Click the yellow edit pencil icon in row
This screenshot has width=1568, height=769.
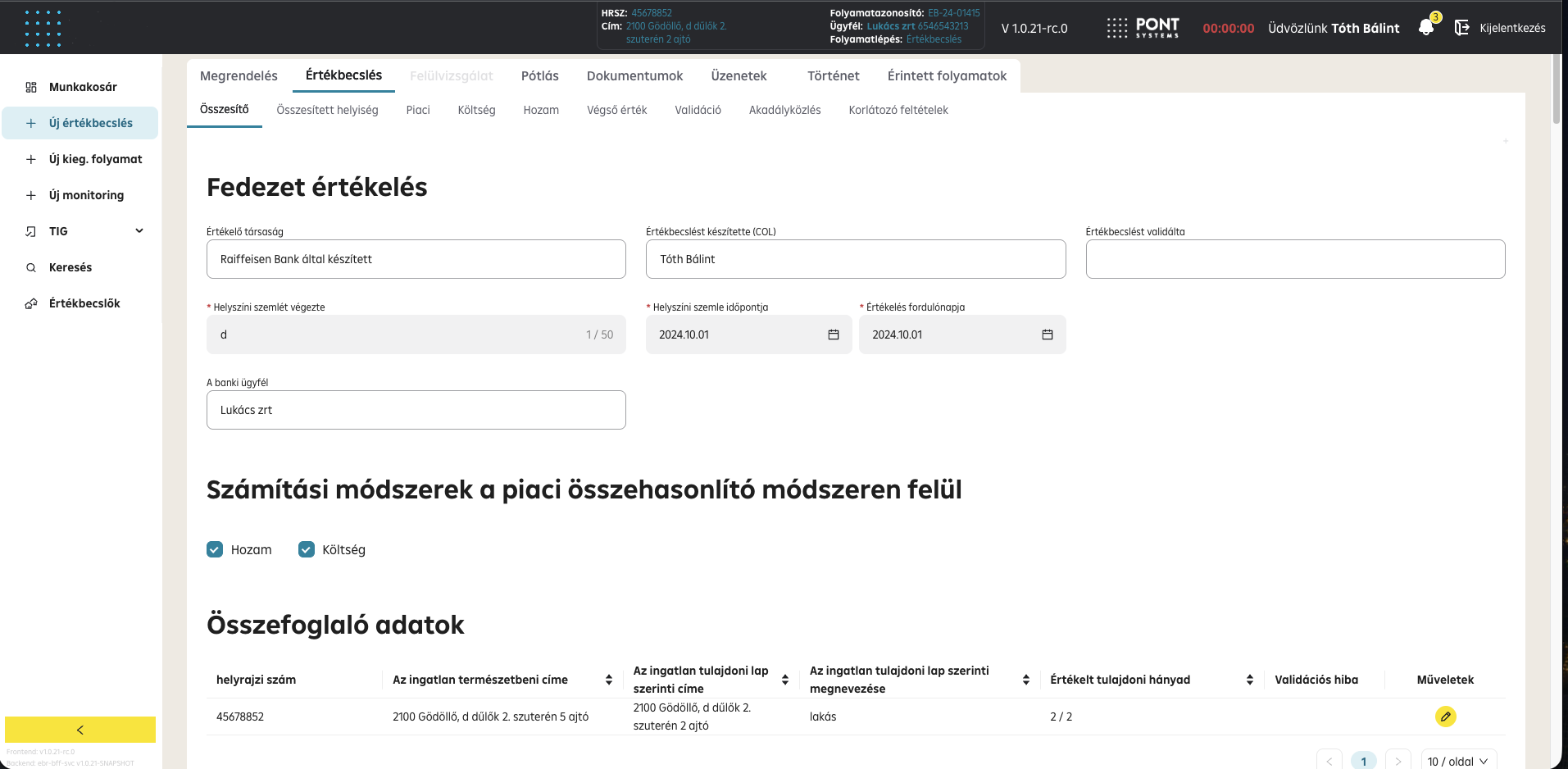1445,717
